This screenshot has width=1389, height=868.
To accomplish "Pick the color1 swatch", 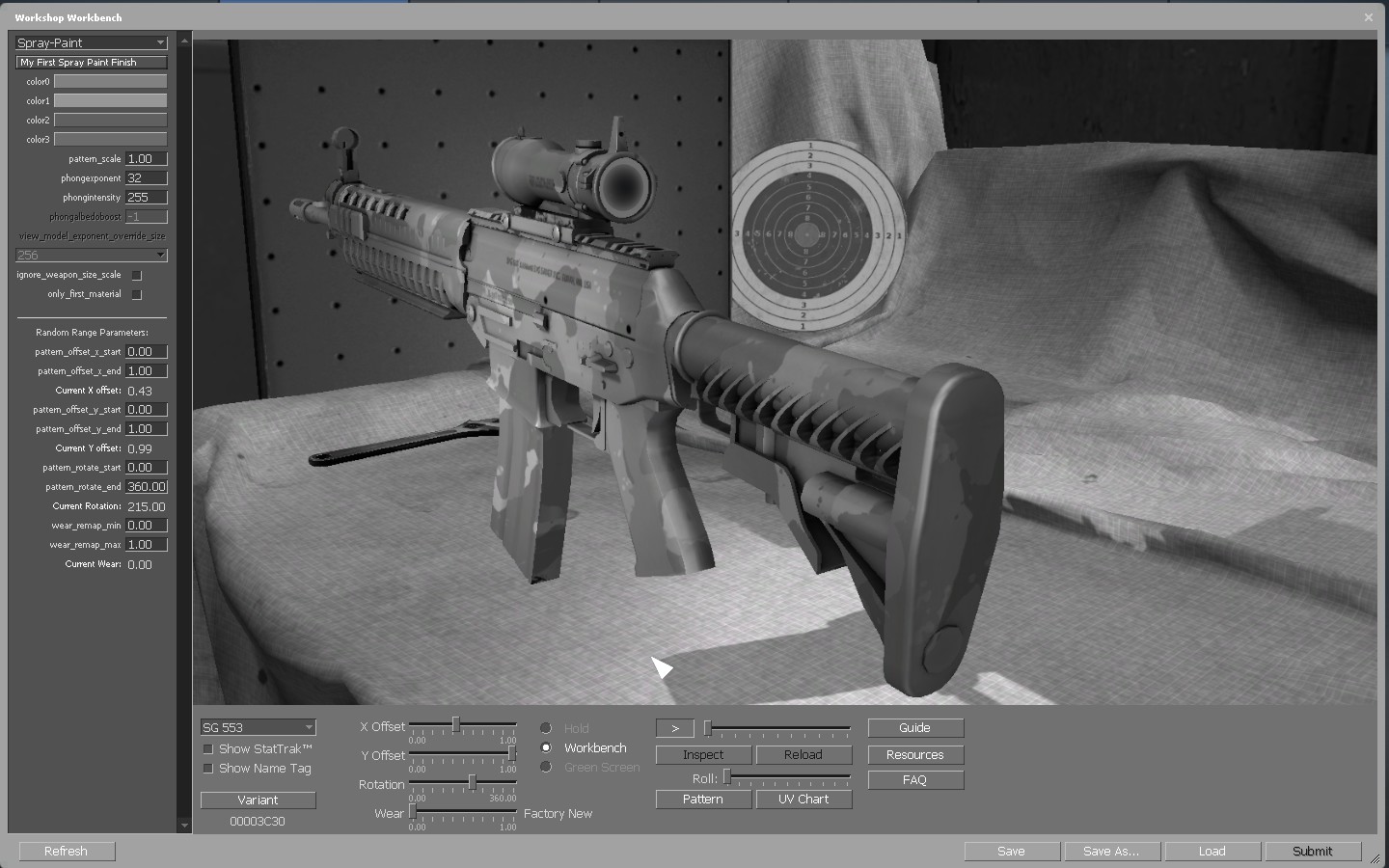I will click(110, 101).
